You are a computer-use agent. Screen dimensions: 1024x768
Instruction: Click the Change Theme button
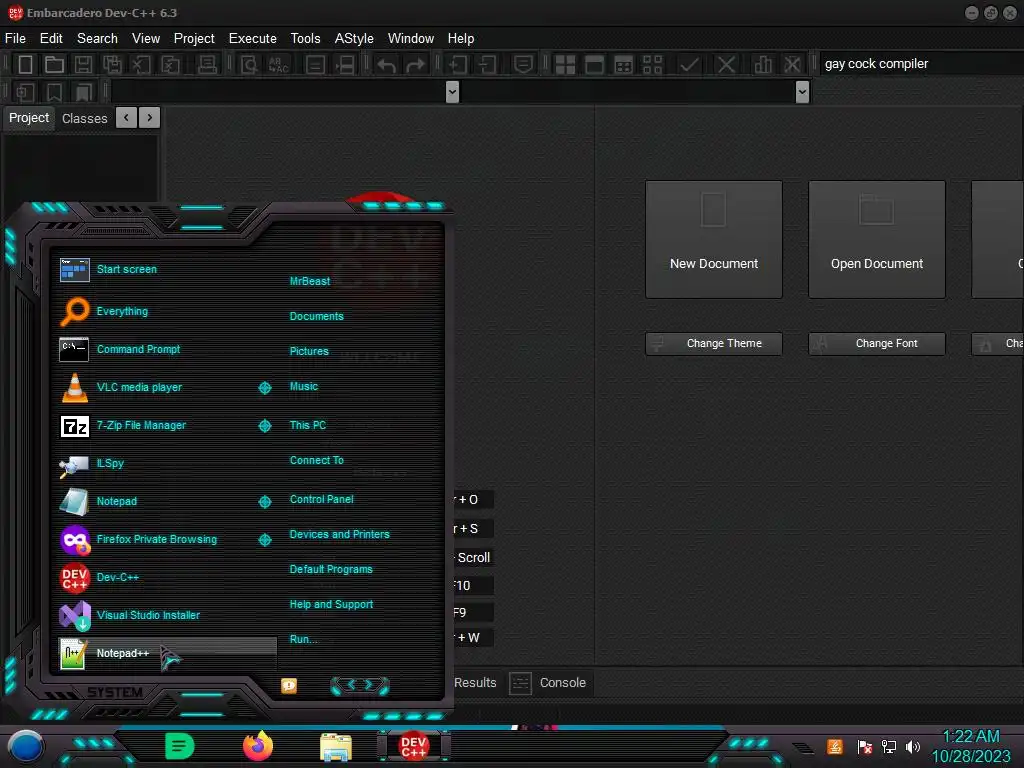(x=713, y=344)
